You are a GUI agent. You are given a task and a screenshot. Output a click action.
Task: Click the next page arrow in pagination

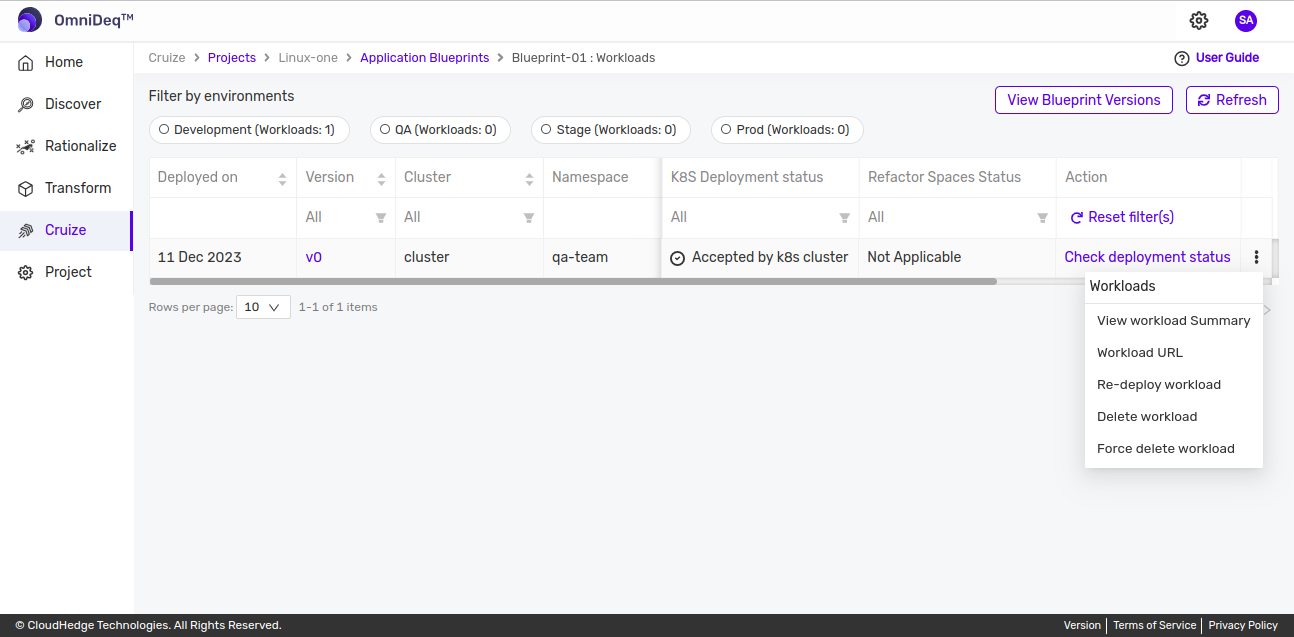pos(1267,310)
